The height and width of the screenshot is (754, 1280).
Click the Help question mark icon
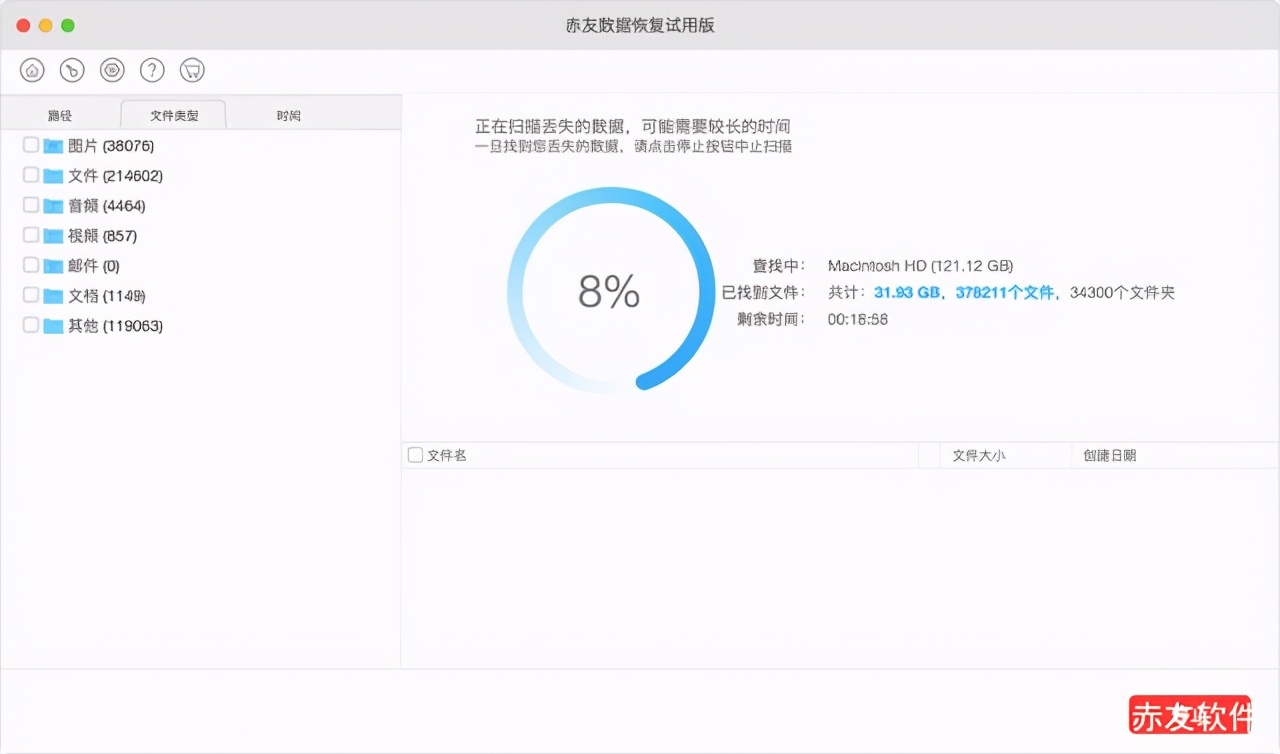coord(152,69)
